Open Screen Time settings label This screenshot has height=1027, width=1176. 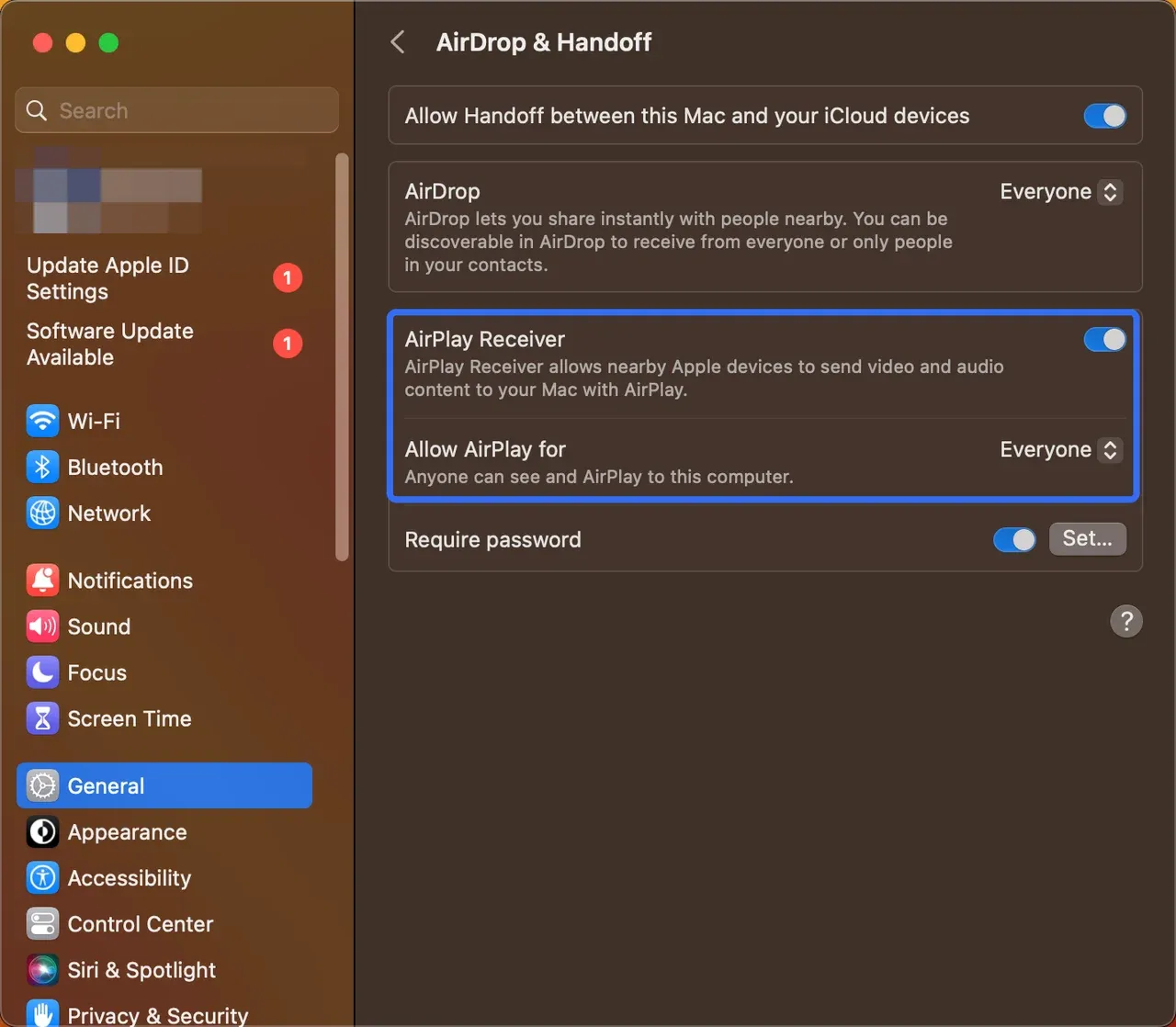coord(130,718)
